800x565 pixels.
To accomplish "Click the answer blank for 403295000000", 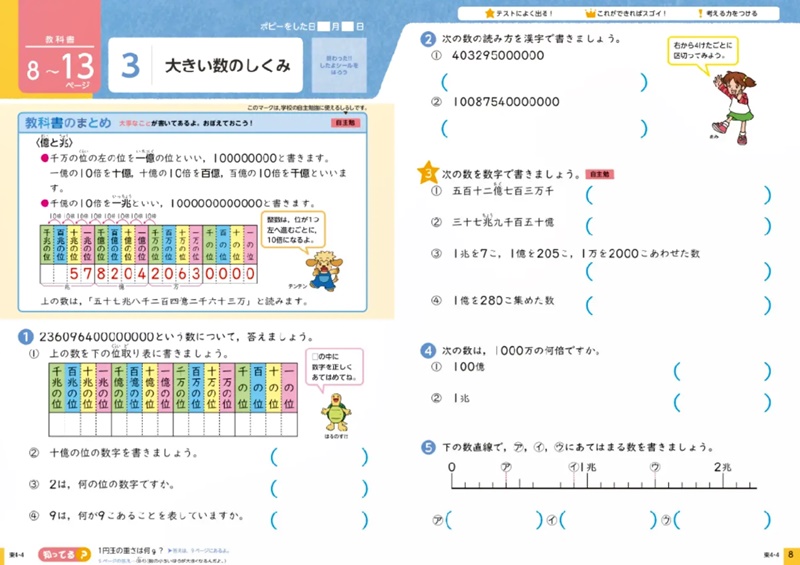I will click(x=545, y=80).
